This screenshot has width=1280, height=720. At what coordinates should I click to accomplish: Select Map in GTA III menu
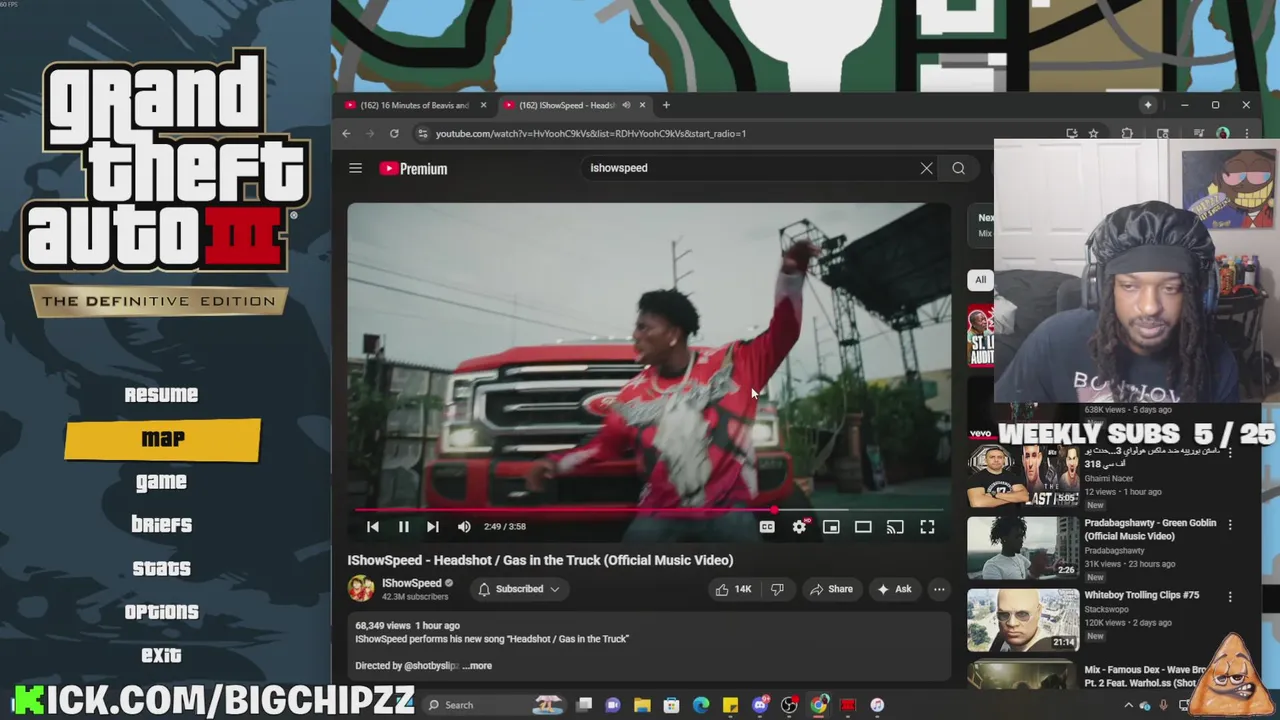pyautogui.click(x=163, y=439)
